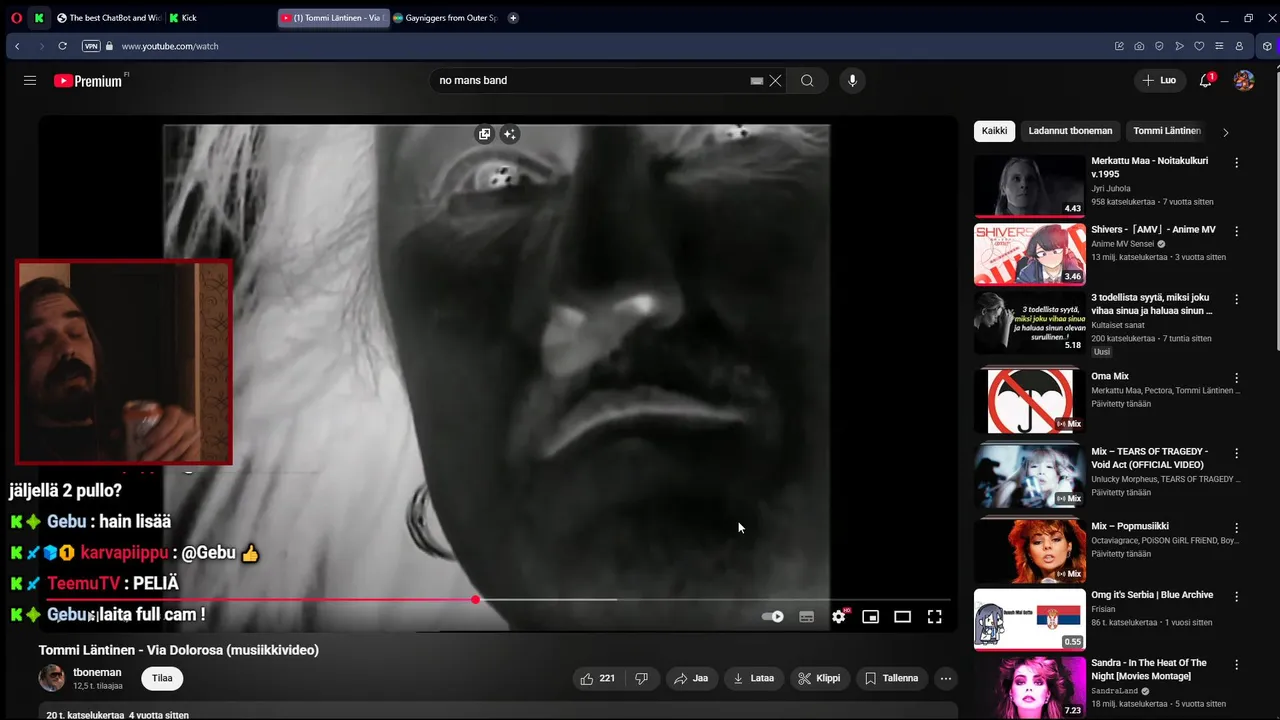Download video with Lataa button
1280x720 pixels.
(754, 678)
